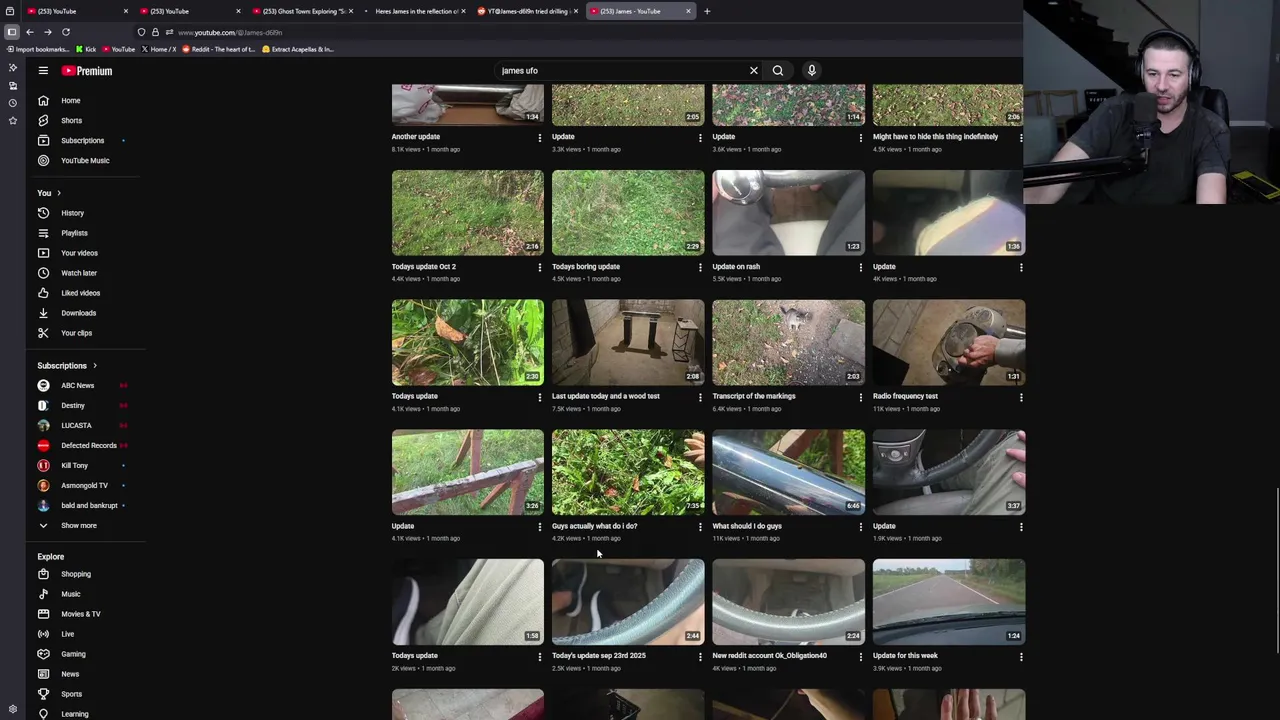Go back with the browser back arrow

coord(30,32)
